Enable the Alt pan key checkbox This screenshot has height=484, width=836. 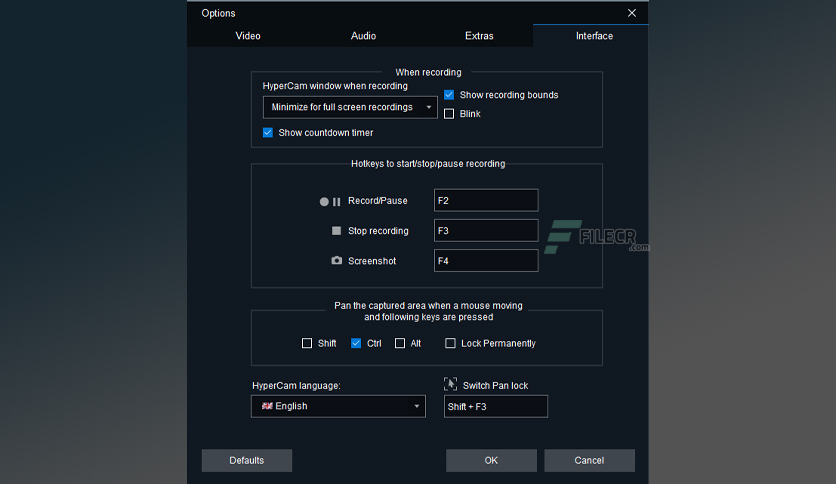pyautogui.click(x=400, y=343)
